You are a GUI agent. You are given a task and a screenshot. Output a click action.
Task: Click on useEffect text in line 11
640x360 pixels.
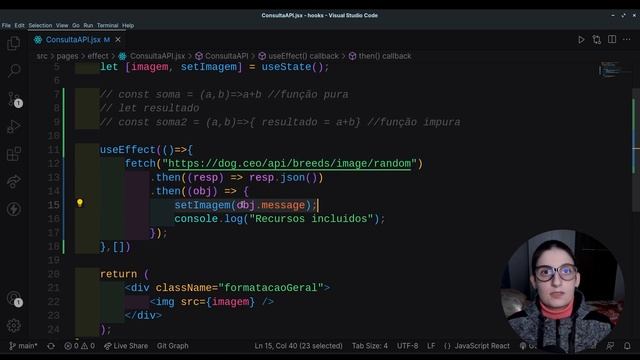(128, 150)
